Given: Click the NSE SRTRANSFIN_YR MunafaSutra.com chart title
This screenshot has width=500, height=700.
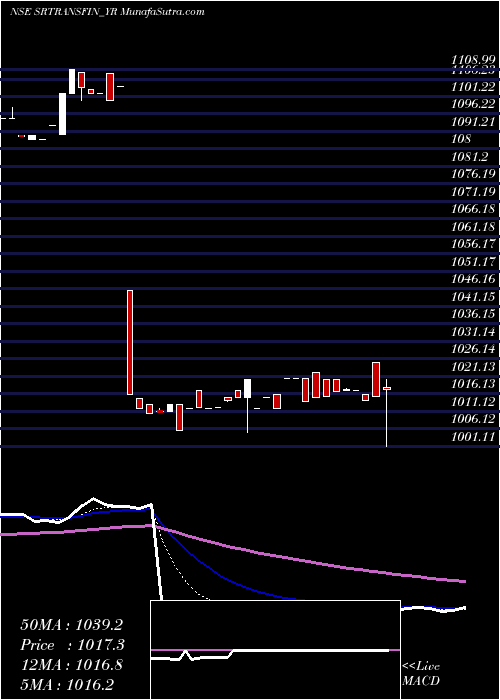Looking at the screenshot, I should (107, 12).
